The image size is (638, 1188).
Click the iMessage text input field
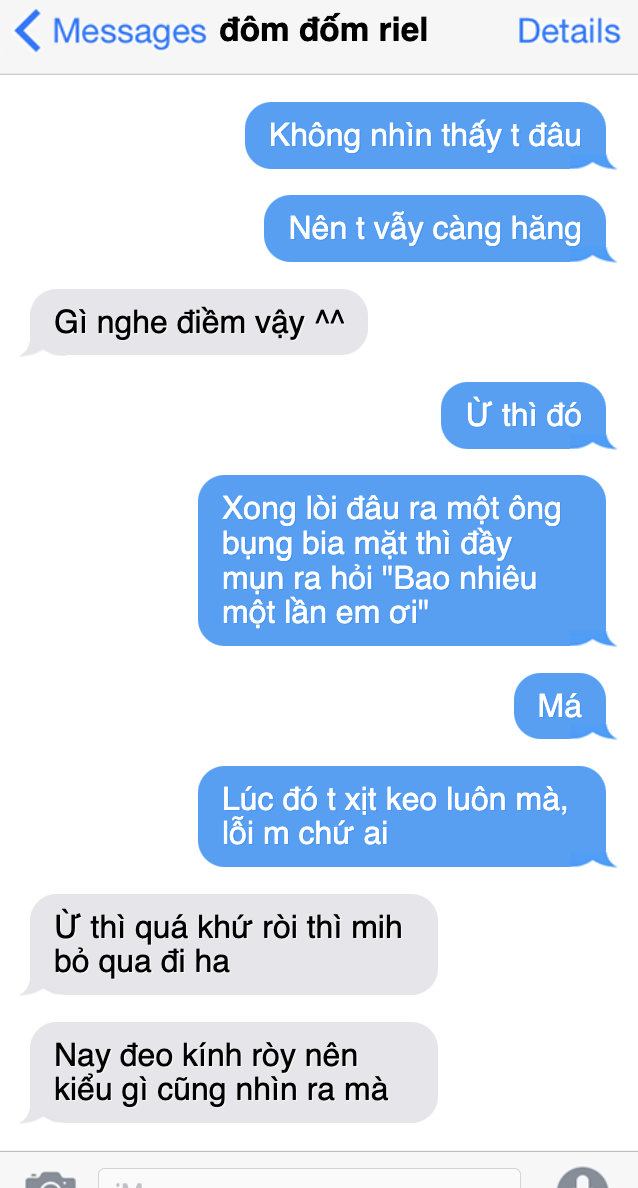point(309,1179)
